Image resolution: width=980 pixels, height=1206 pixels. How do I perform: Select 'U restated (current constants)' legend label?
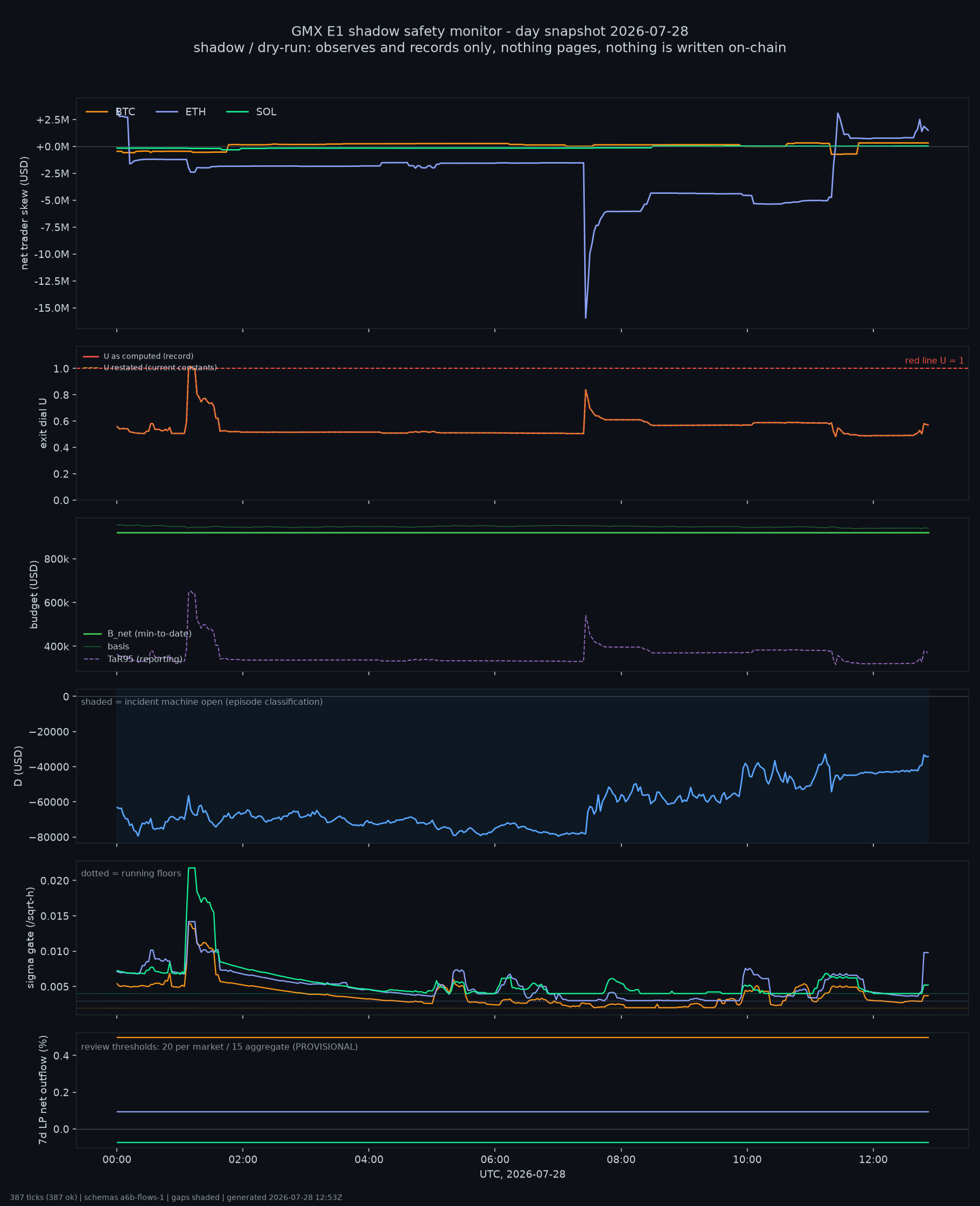tap(160, 367)
